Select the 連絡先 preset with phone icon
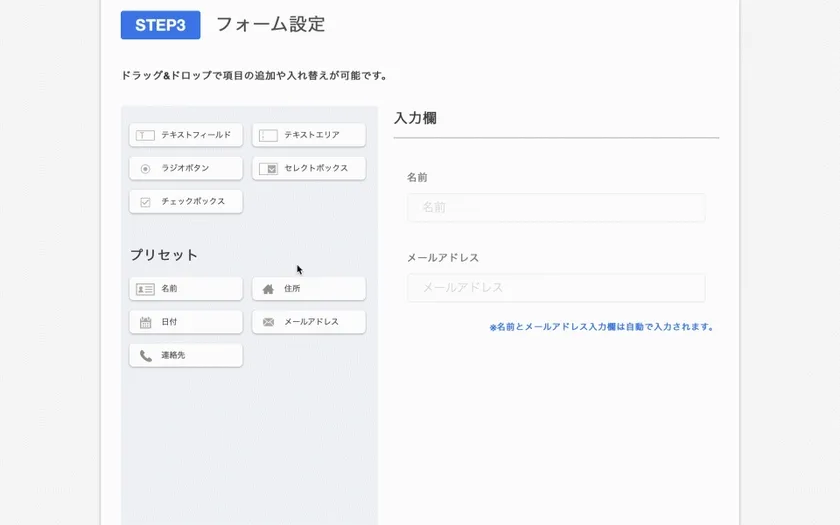This screenshot has width=840, height=525. pos(186,355)
